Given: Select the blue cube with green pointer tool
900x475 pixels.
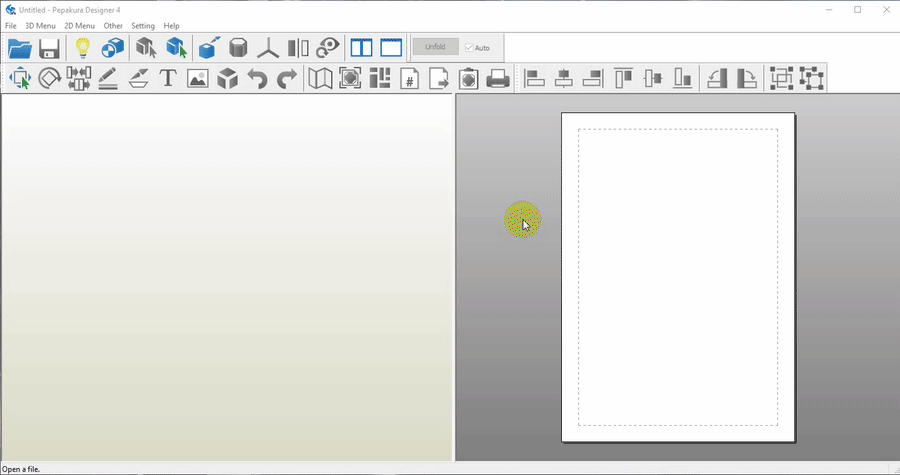Looking at the screenshot, I should coord(176,48).
